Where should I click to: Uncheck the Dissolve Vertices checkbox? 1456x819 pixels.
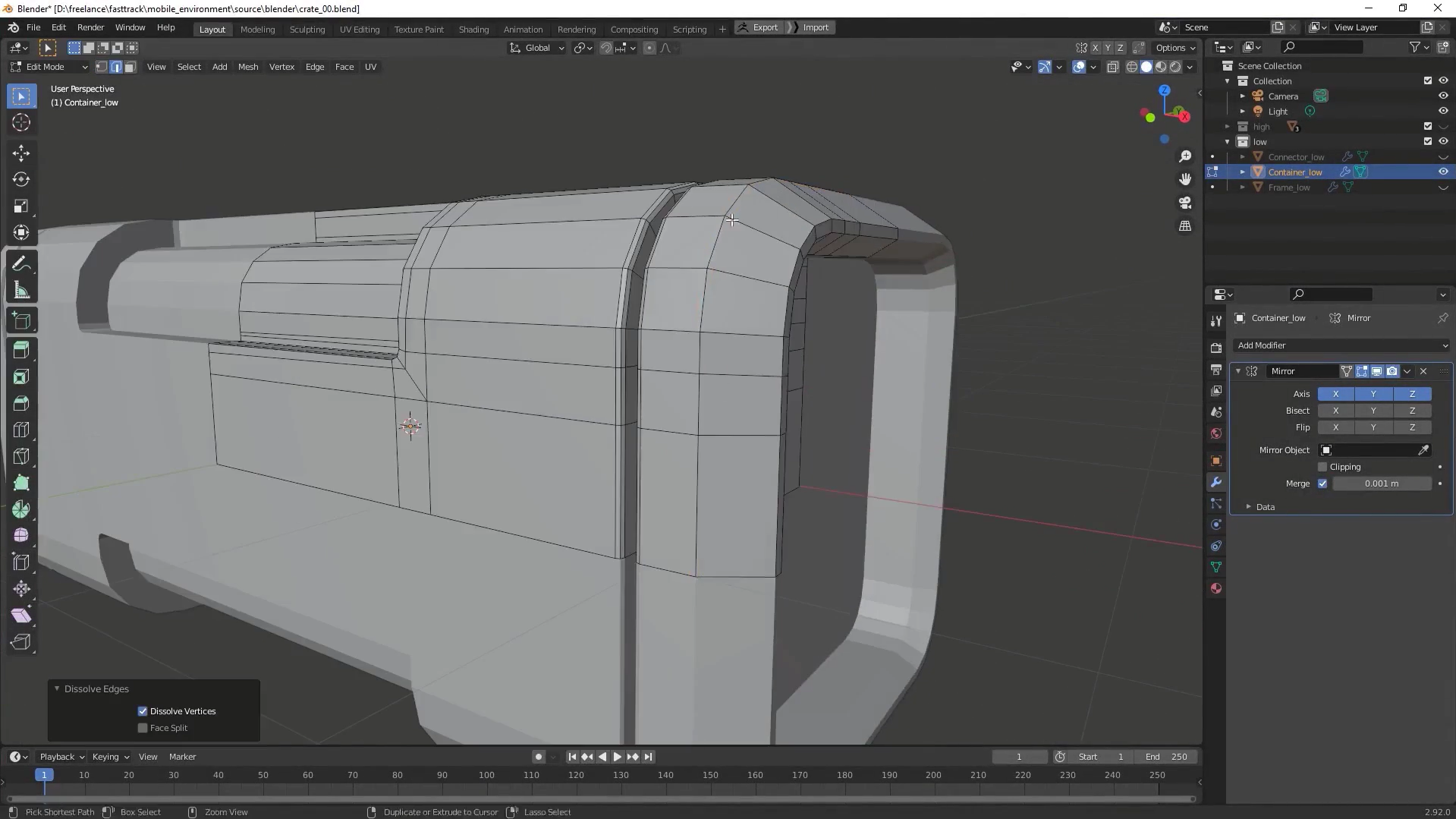tap(143, 711)
